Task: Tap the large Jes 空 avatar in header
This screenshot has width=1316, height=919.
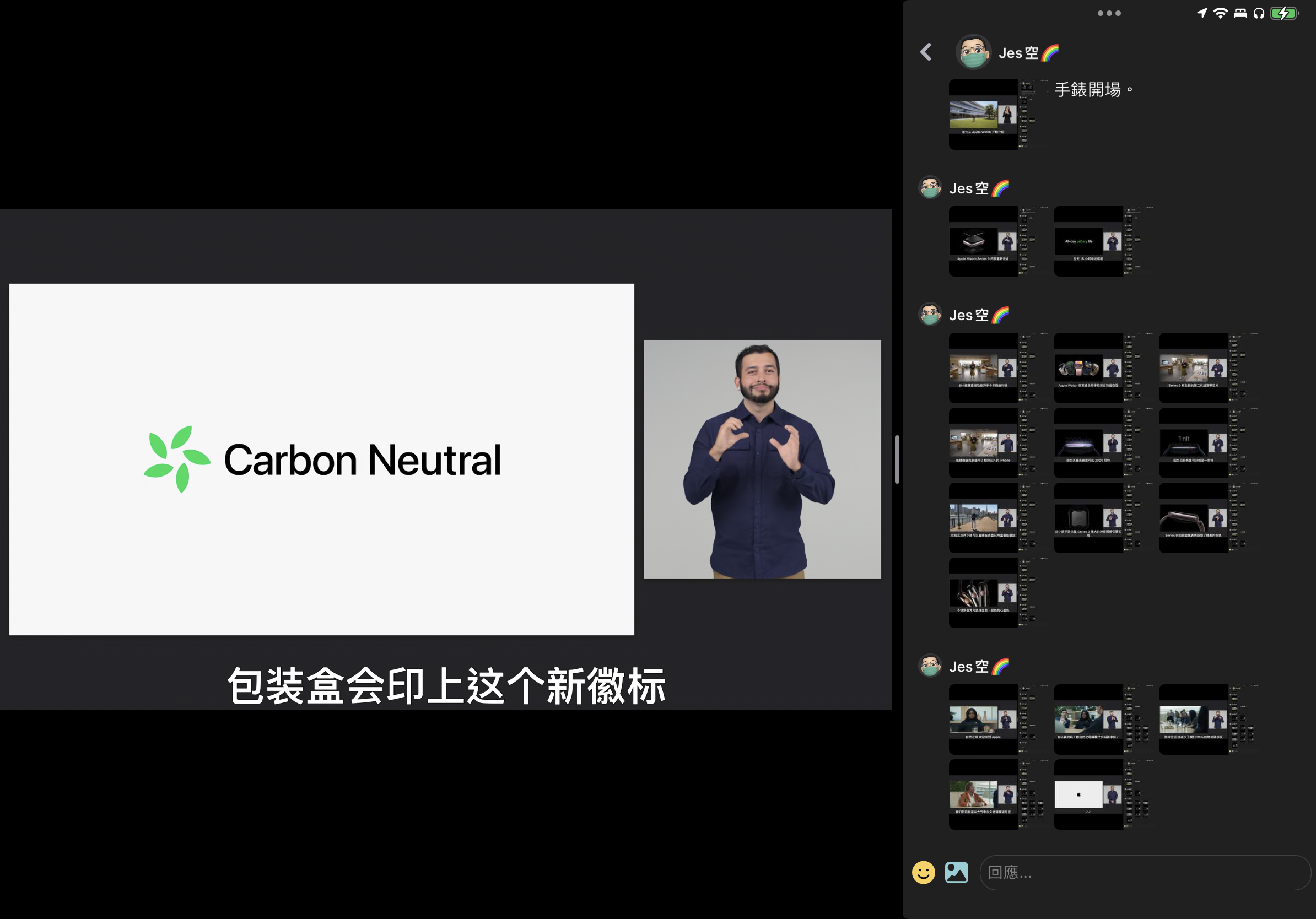Action: 973,52
